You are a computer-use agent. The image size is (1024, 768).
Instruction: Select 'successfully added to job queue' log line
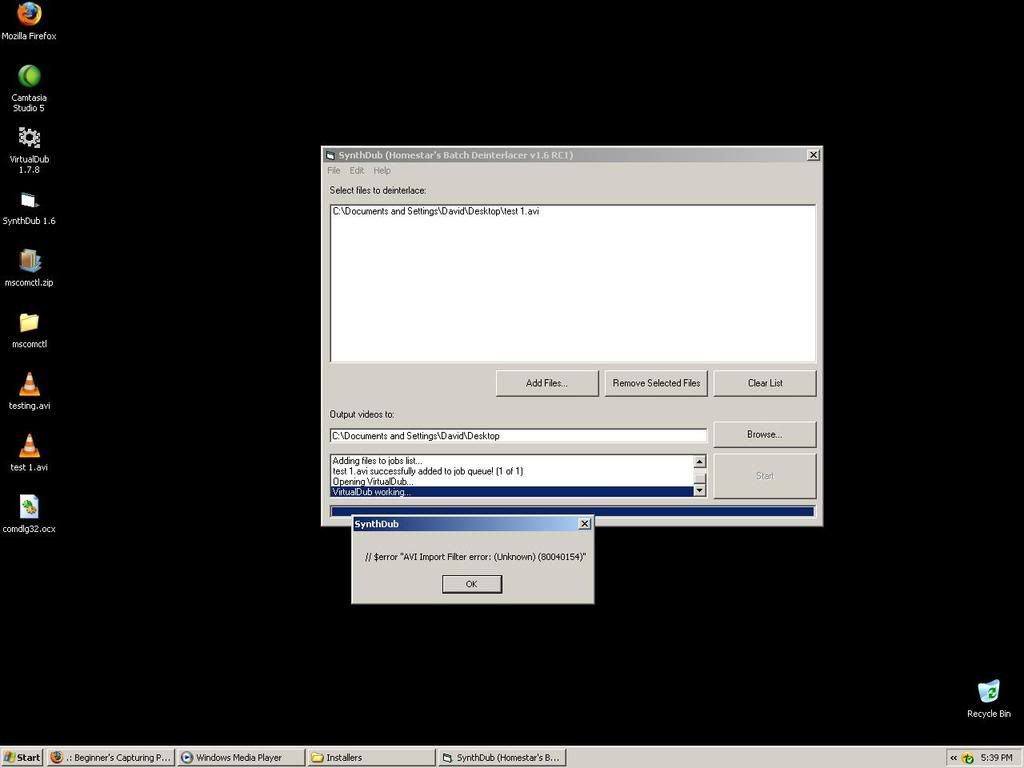pos(428,471)
